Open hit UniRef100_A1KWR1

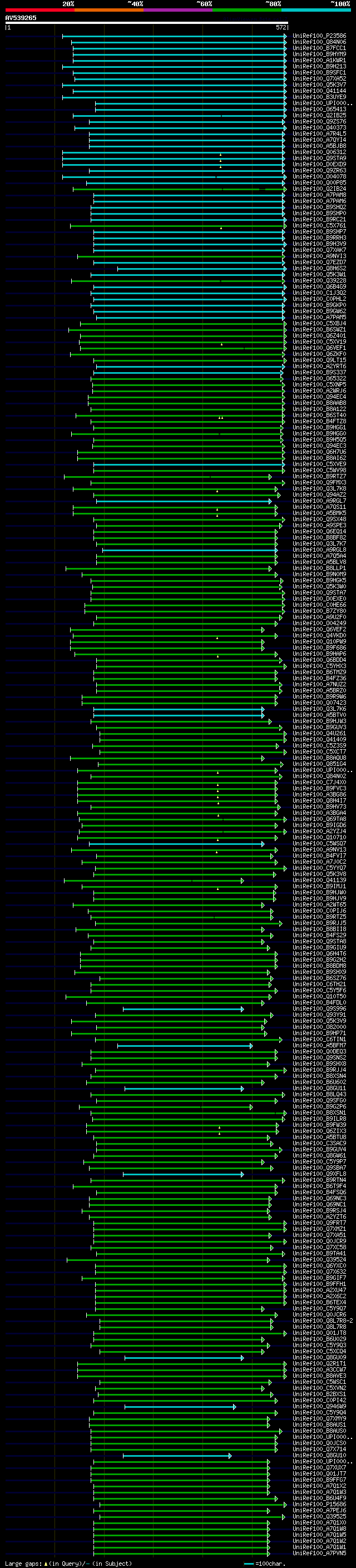pyautogui.click(x=319, y=60)
